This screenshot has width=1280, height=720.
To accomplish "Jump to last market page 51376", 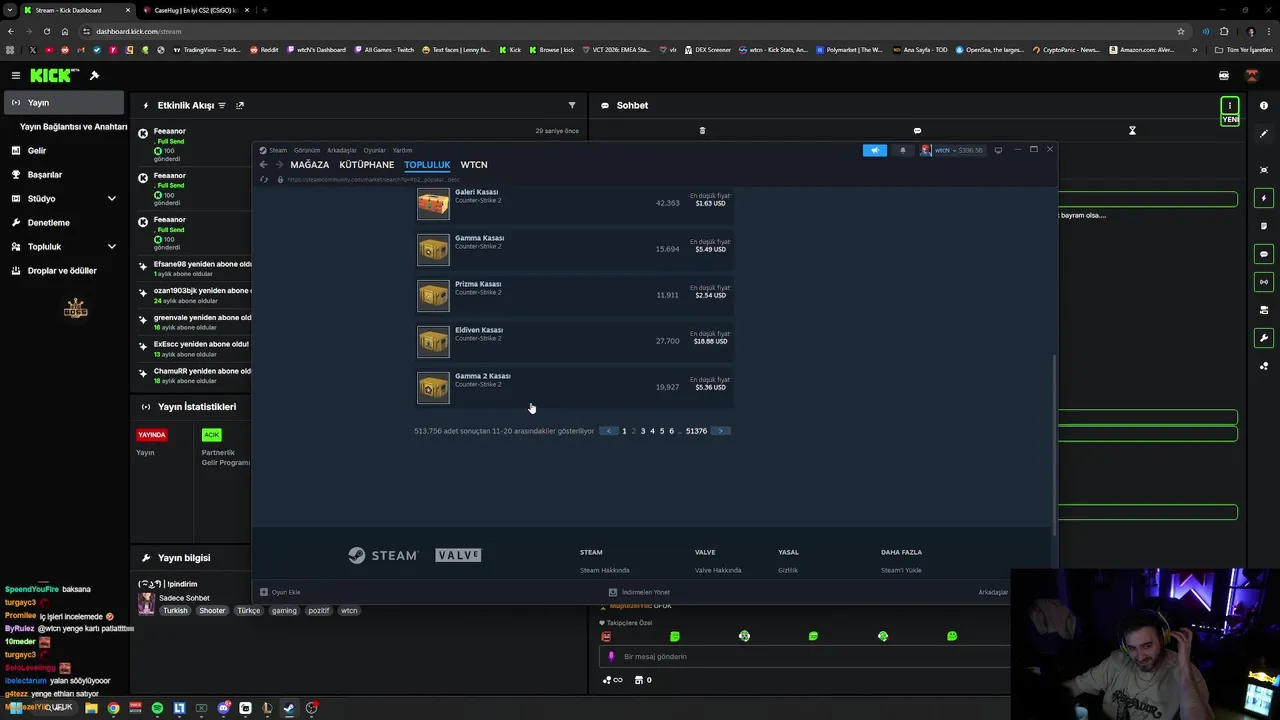I will (696, 431).
